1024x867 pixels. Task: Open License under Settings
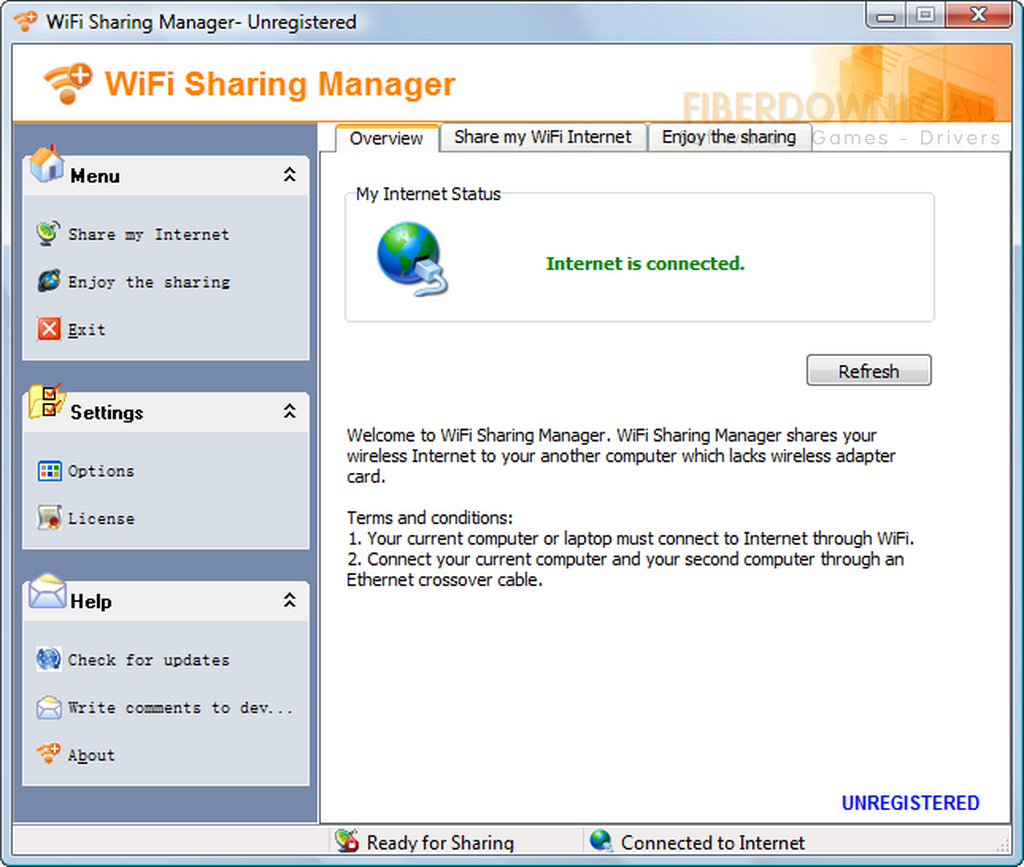point(101,518)
